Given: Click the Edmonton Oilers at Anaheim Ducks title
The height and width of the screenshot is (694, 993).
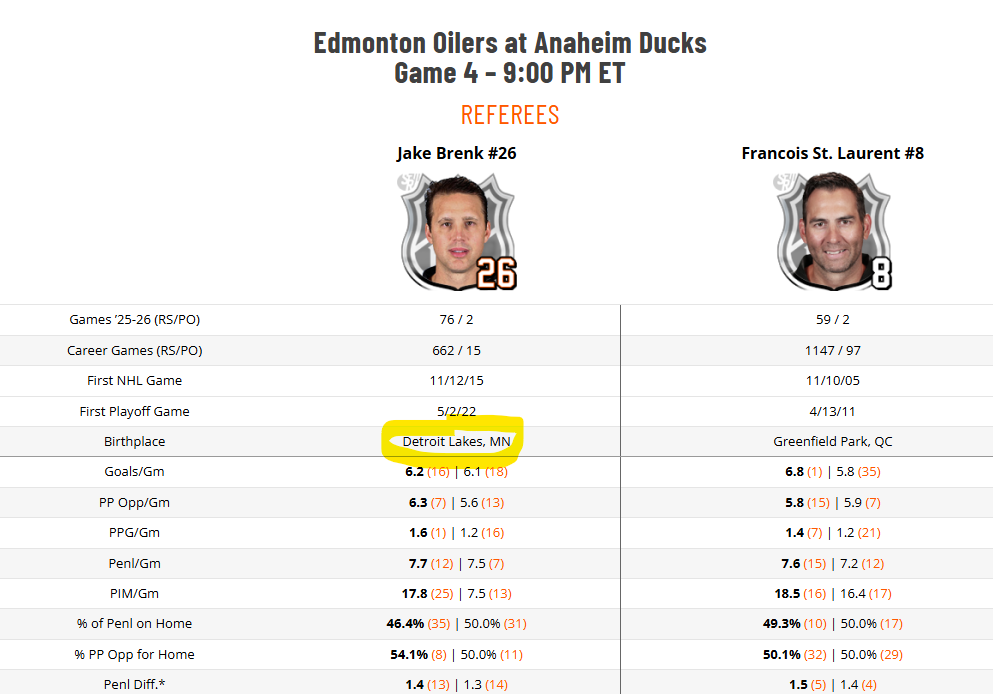Looking at the screenshot, I should [x=510, y=43].
